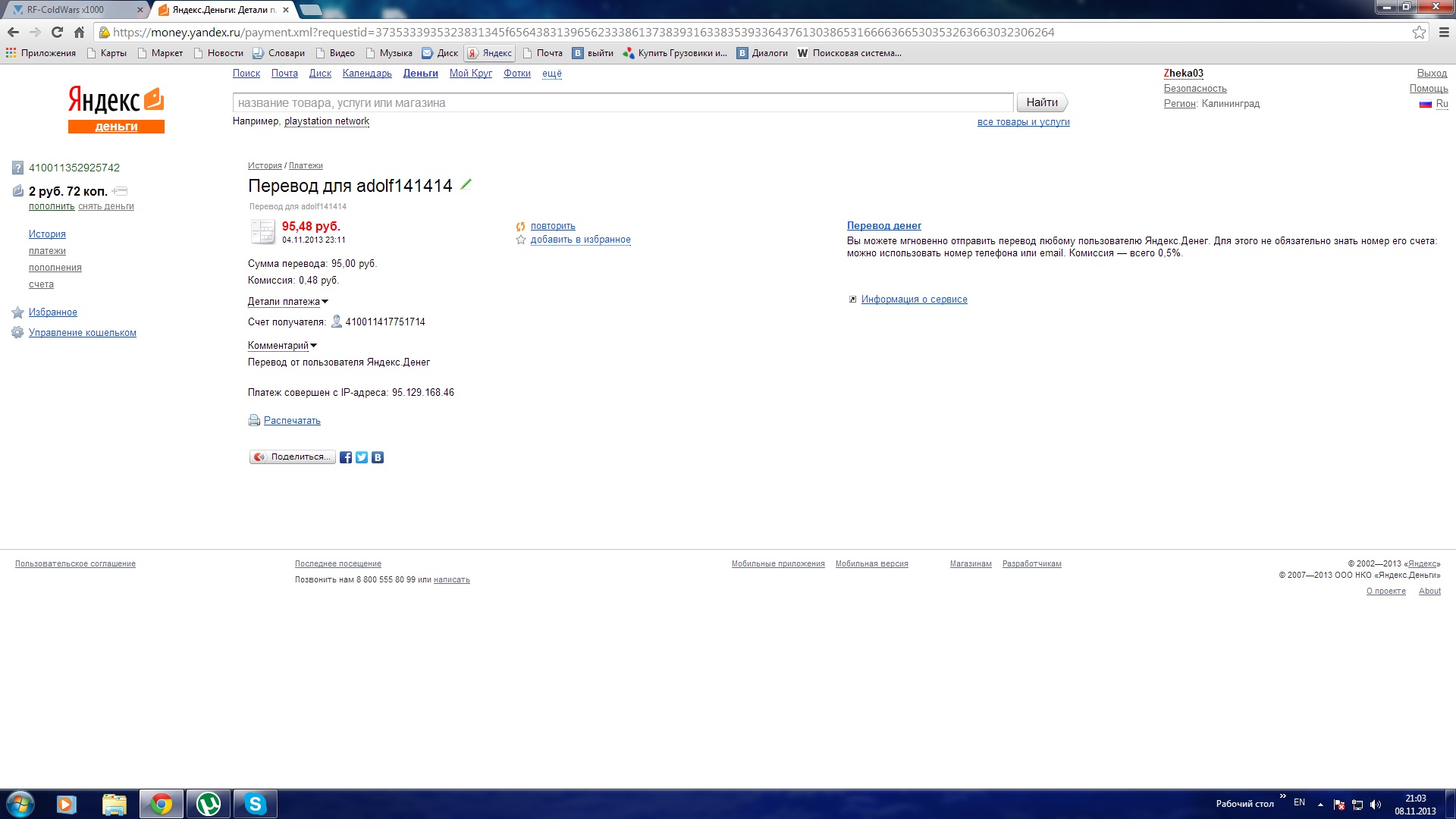Click the VKontakte share icon

[x=378, y=457]
